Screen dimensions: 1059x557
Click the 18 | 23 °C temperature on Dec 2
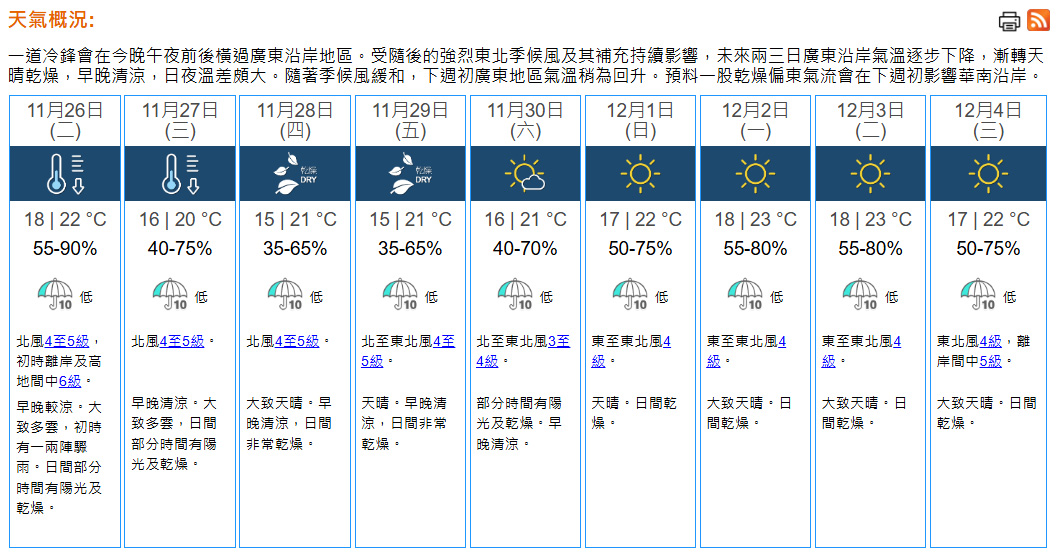(756, 219)
